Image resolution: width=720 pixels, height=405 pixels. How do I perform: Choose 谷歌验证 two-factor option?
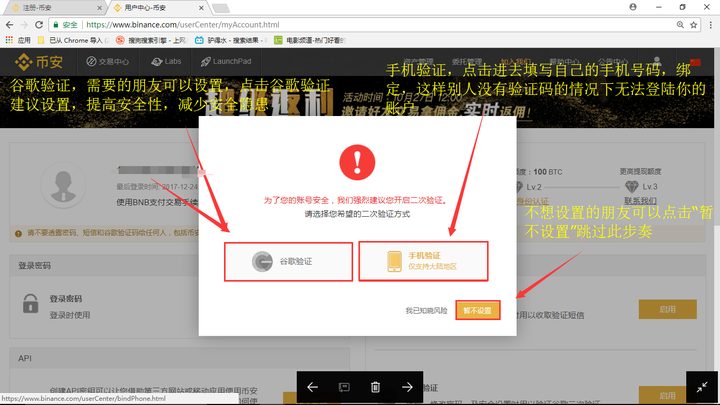tap(288, 262)
